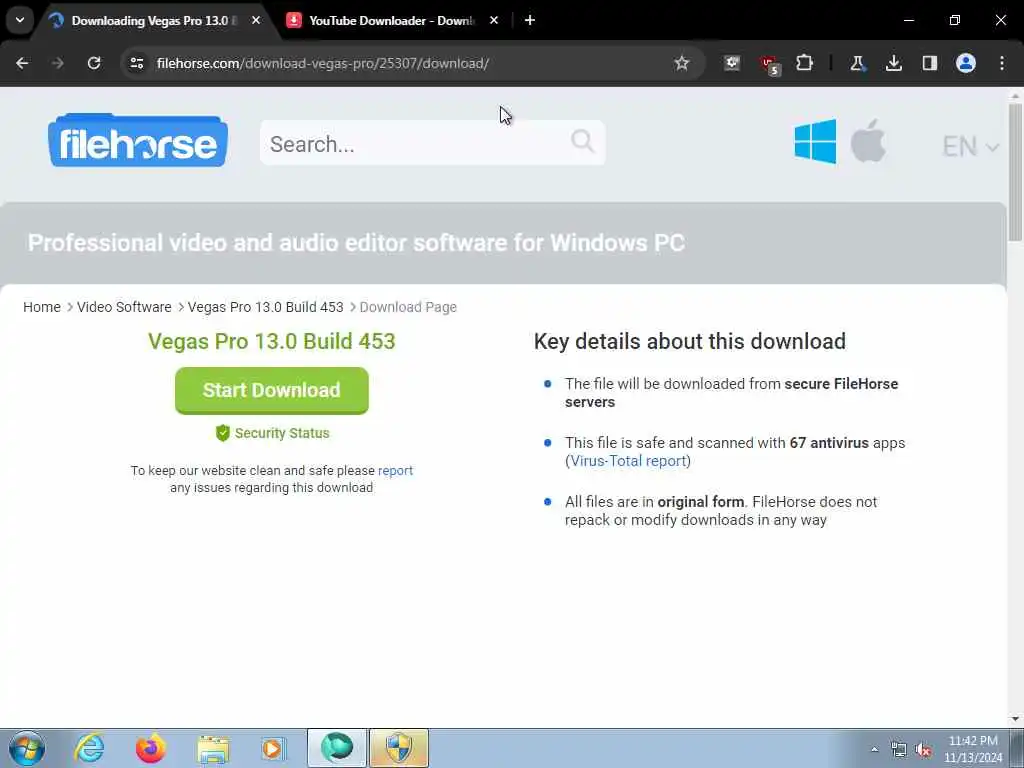Image resolution: width=1024 pixels, height=768 pixels.
Task: Open the network tray icon
Action: (899, 750)
